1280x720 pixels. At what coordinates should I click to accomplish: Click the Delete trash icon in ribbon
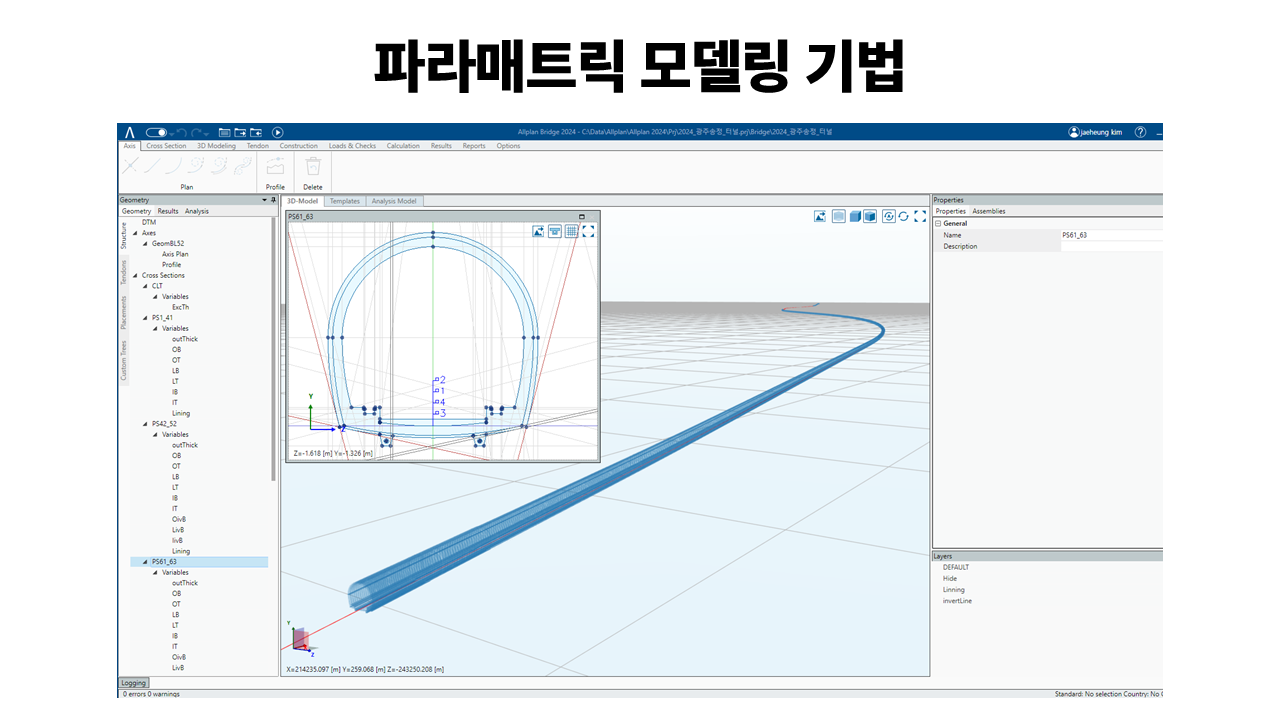point(313,168)
